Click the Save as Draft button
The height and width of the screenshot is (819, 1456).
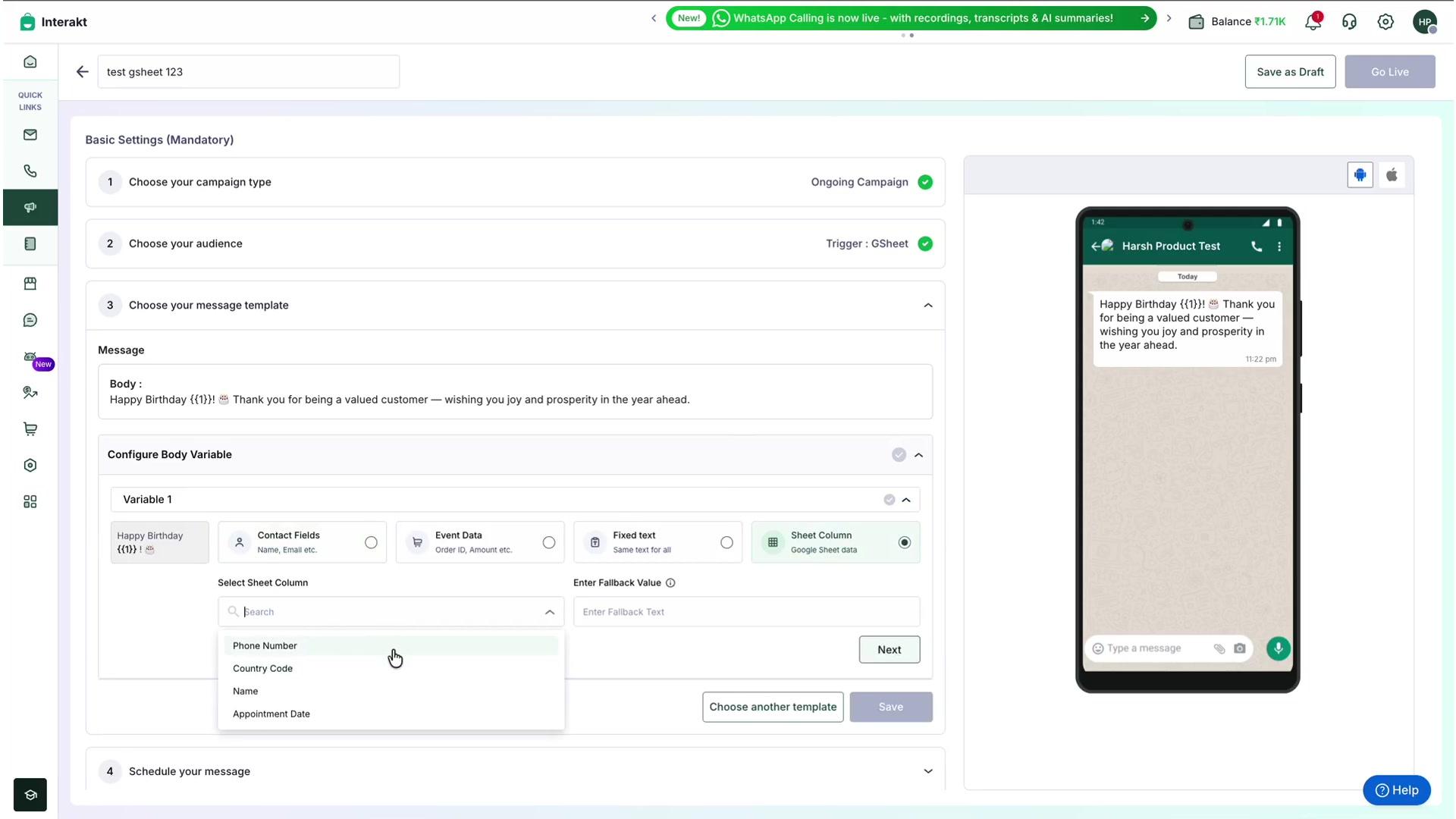(1290, 72)
